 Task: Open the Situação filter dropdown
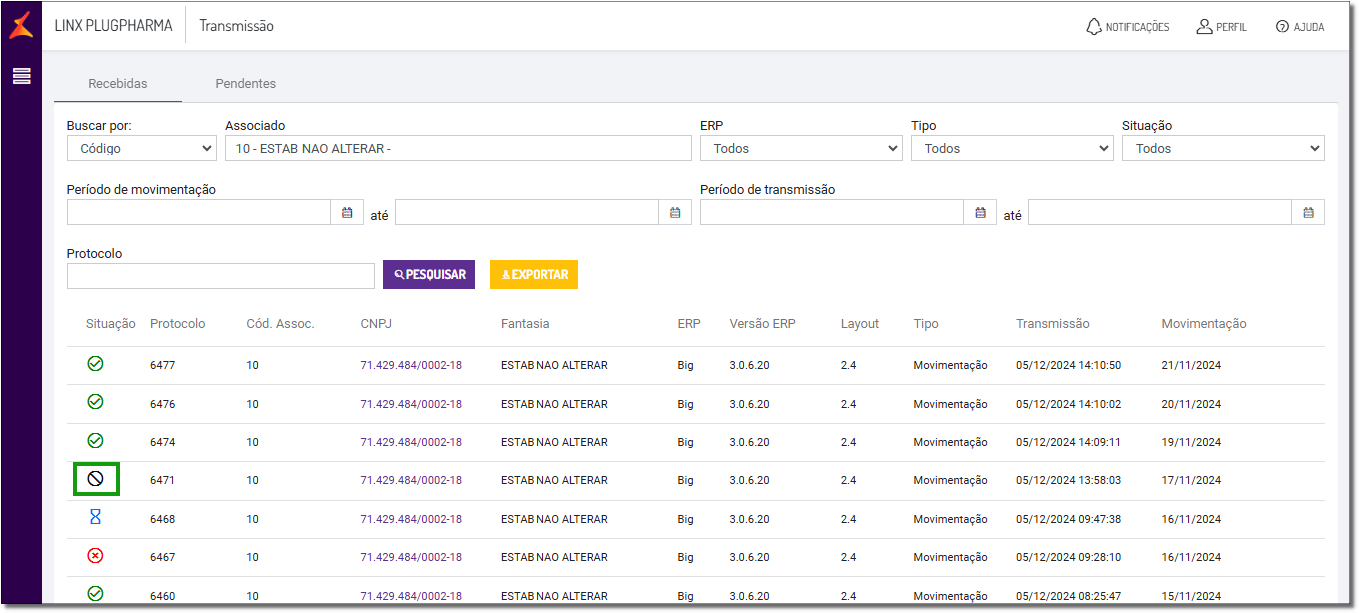(x=1222, y=148)
